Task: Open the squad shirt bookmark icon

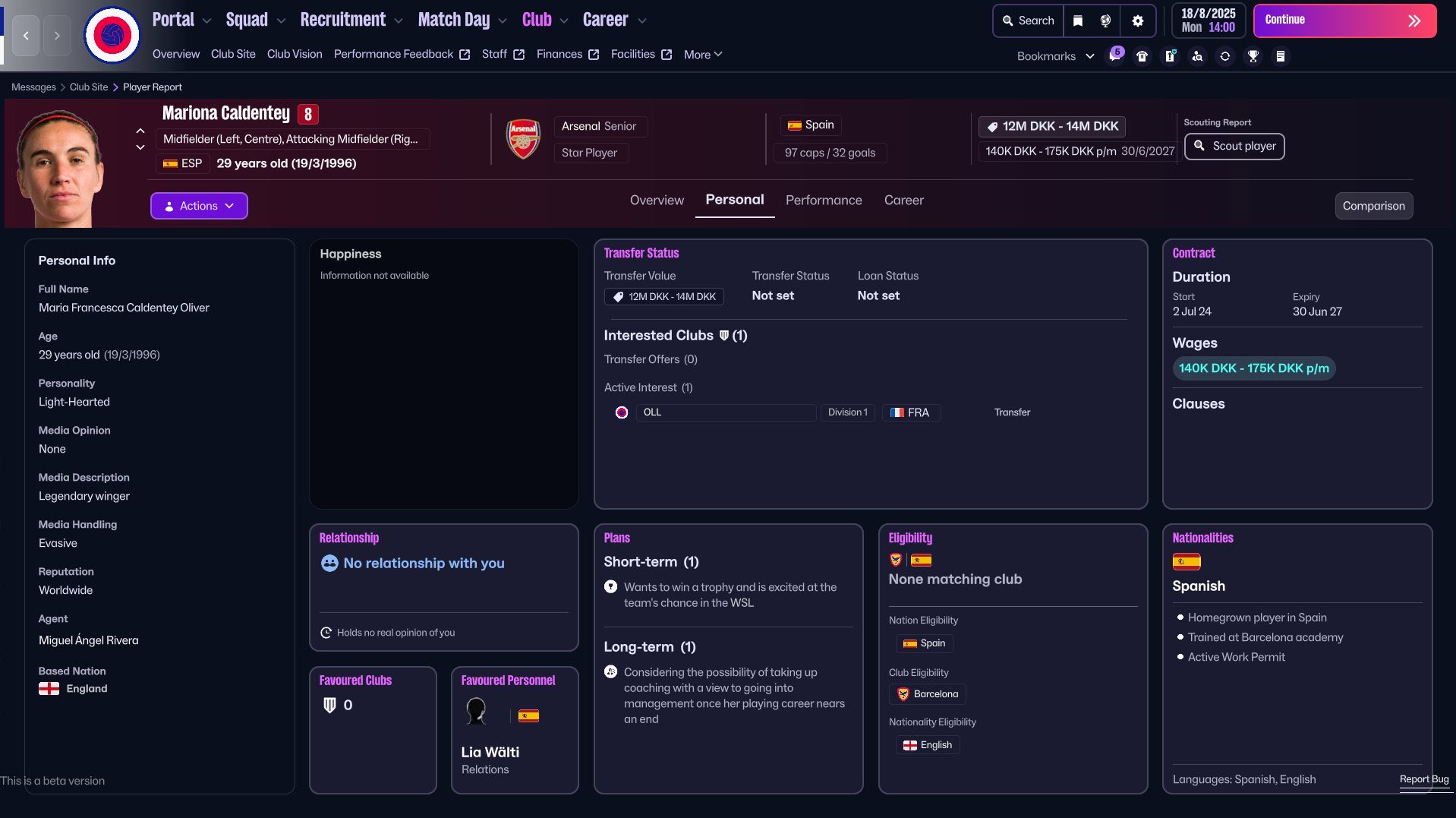Action: tap(1142, 56)
